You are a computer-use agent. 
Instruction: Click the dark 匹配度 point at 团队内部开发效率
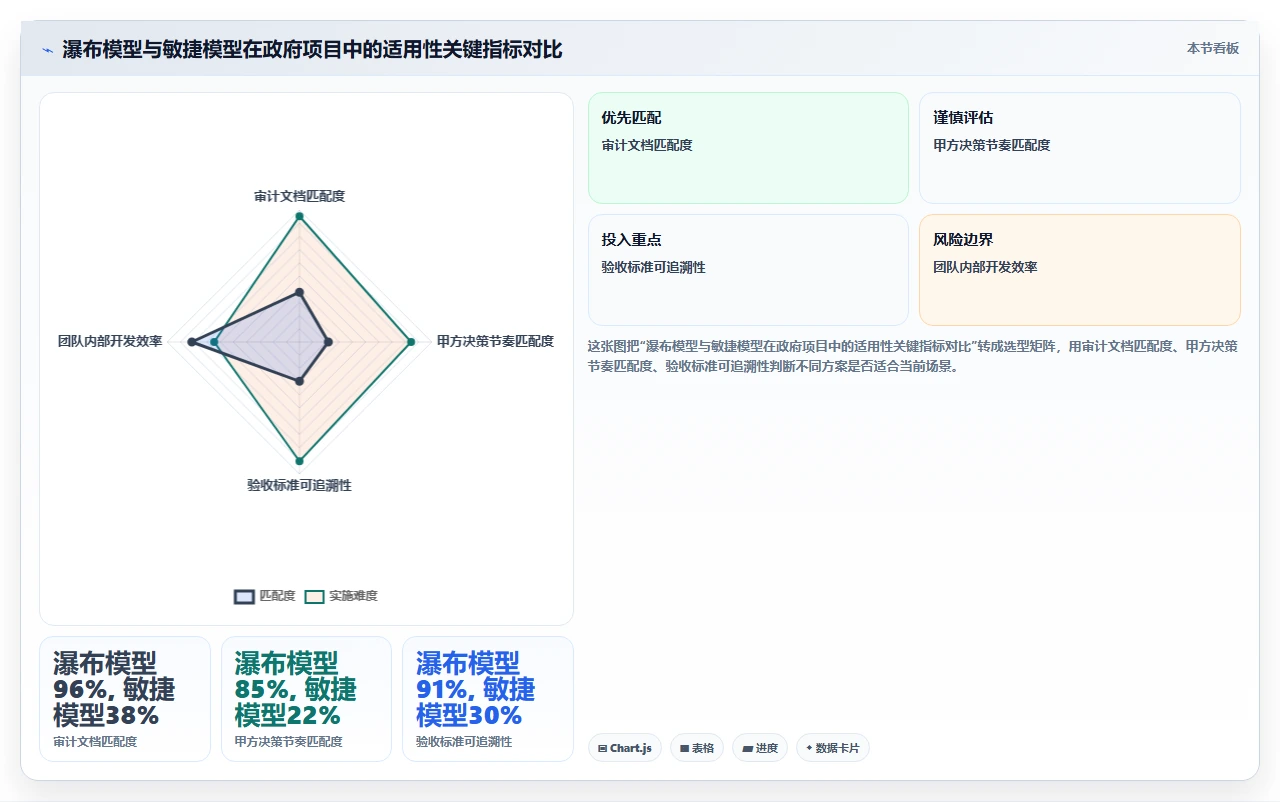pyautogui.click(x=191, y=342)
